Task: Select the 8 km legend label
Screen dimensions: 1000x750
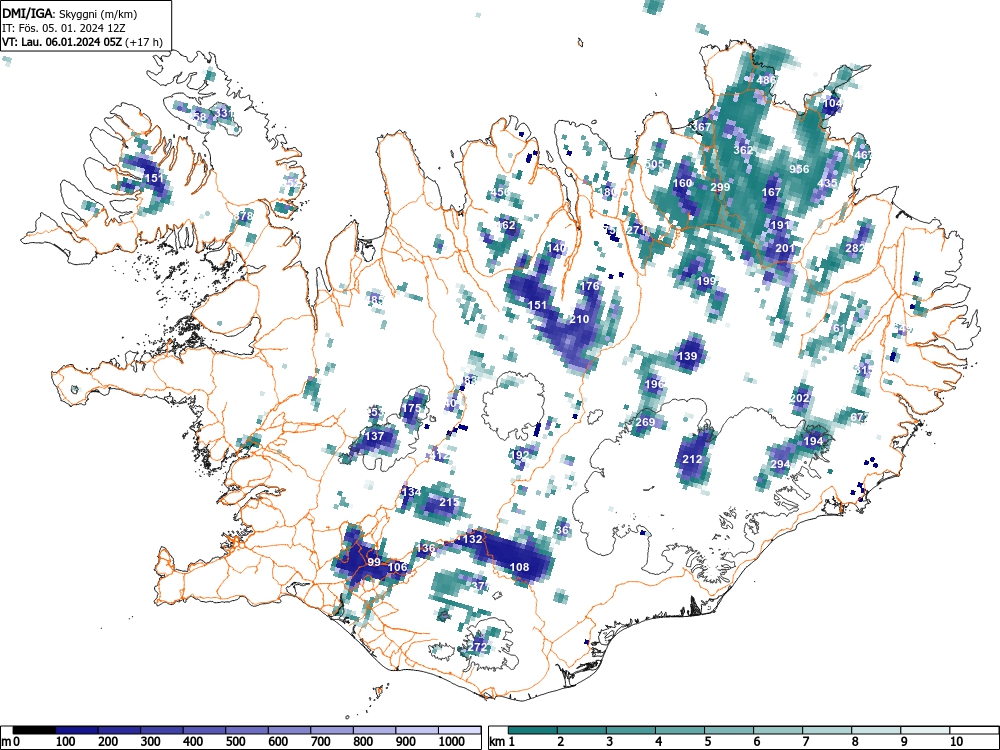Action: [x=855, y=742]
